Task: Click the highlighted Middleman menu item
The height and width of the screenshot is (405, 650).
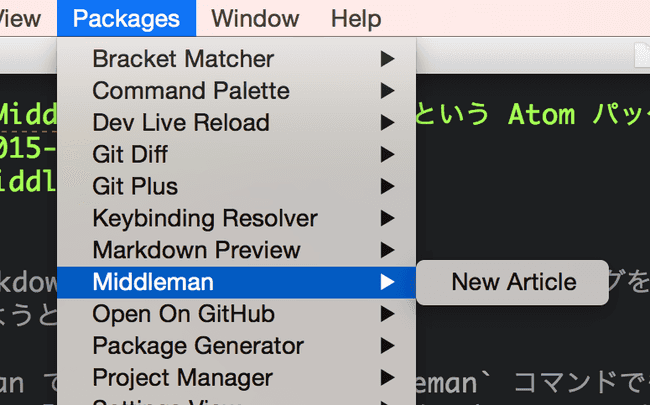Action: [x=153, y=282]
